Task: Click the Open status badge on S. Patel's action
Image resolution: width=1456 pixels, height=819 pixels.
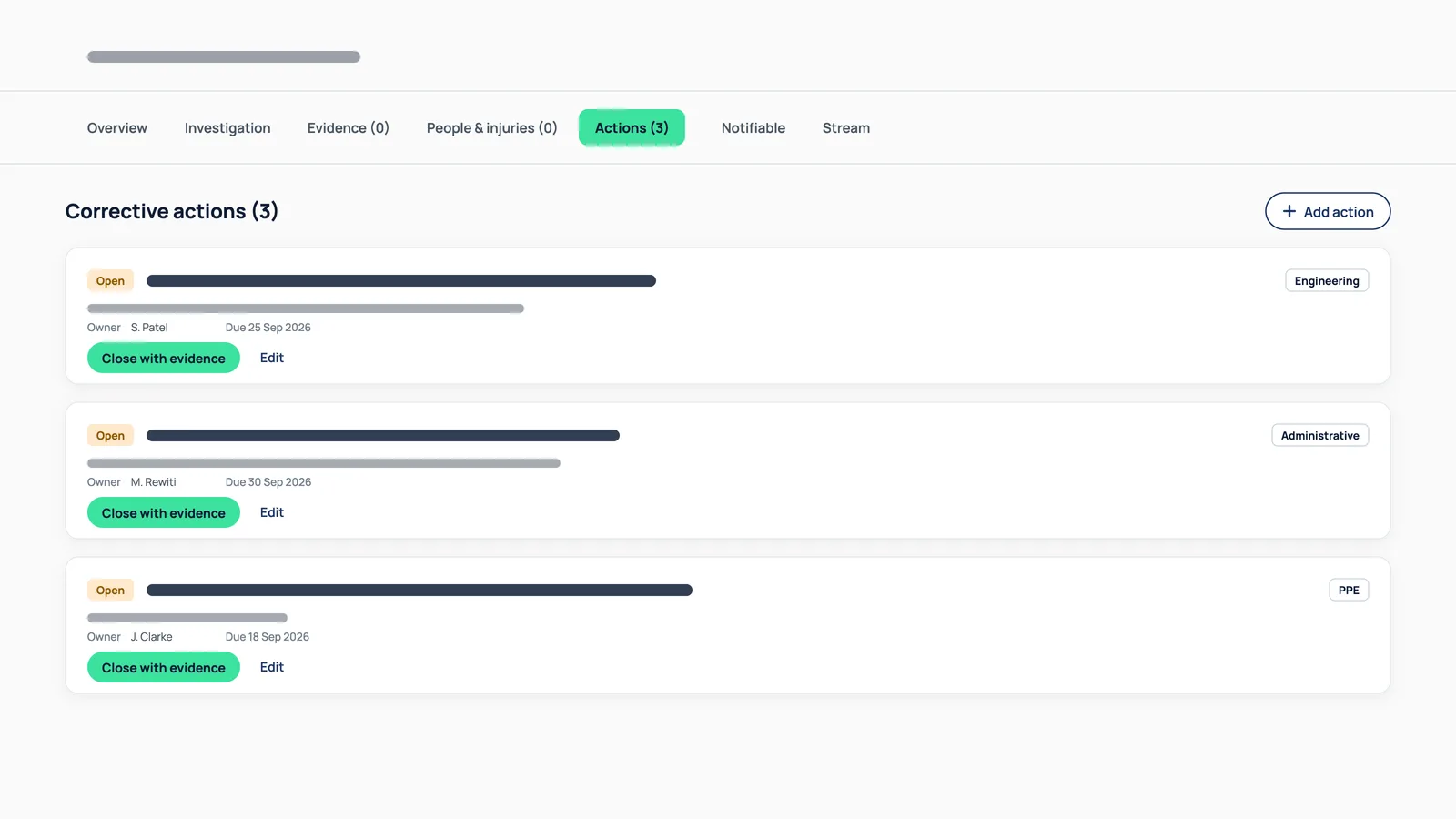Action: (110, 280)
